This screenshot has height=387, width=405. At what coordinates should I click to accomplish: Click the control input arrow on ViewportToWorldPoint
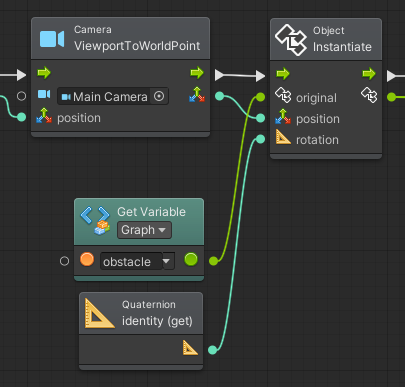[x=44, y=72]
